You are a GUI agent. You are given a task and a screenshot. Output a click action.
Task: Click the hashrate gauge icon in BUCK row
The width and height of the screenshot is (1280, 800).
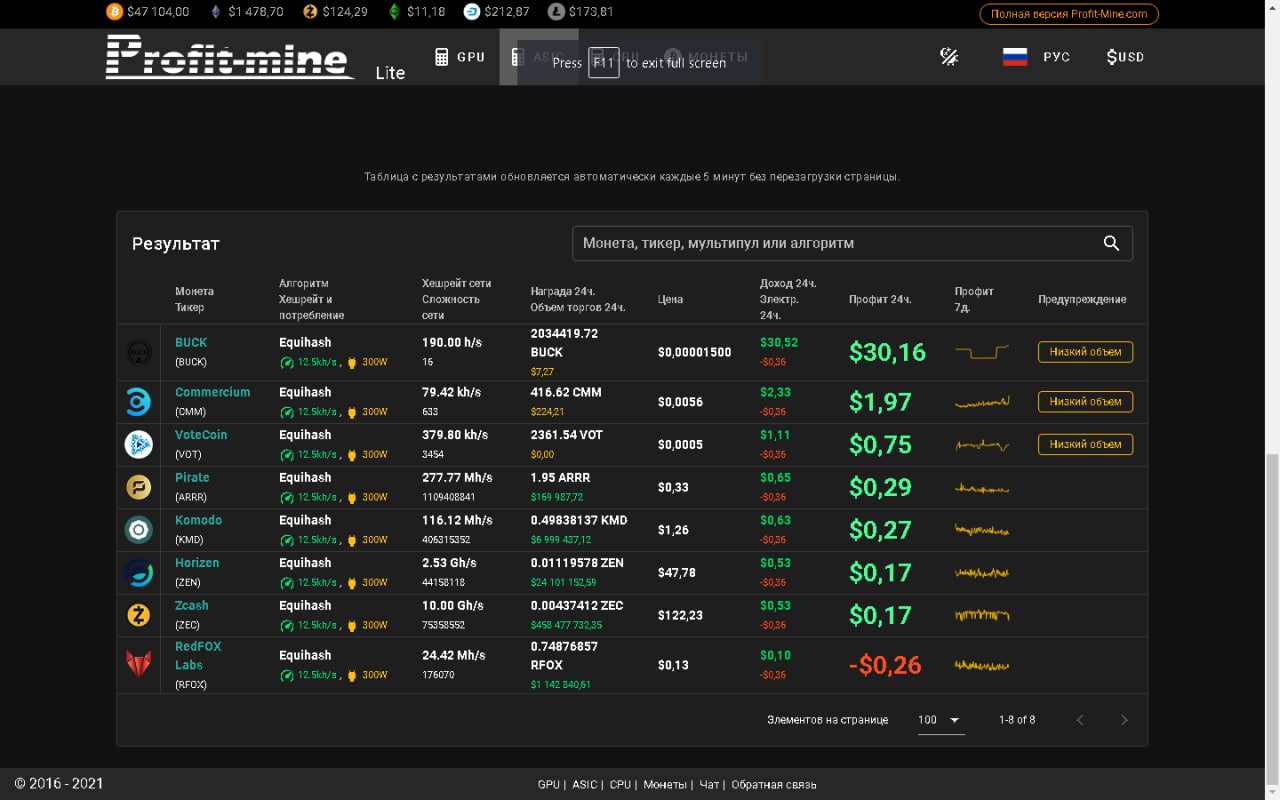click(x=287, y=362)
